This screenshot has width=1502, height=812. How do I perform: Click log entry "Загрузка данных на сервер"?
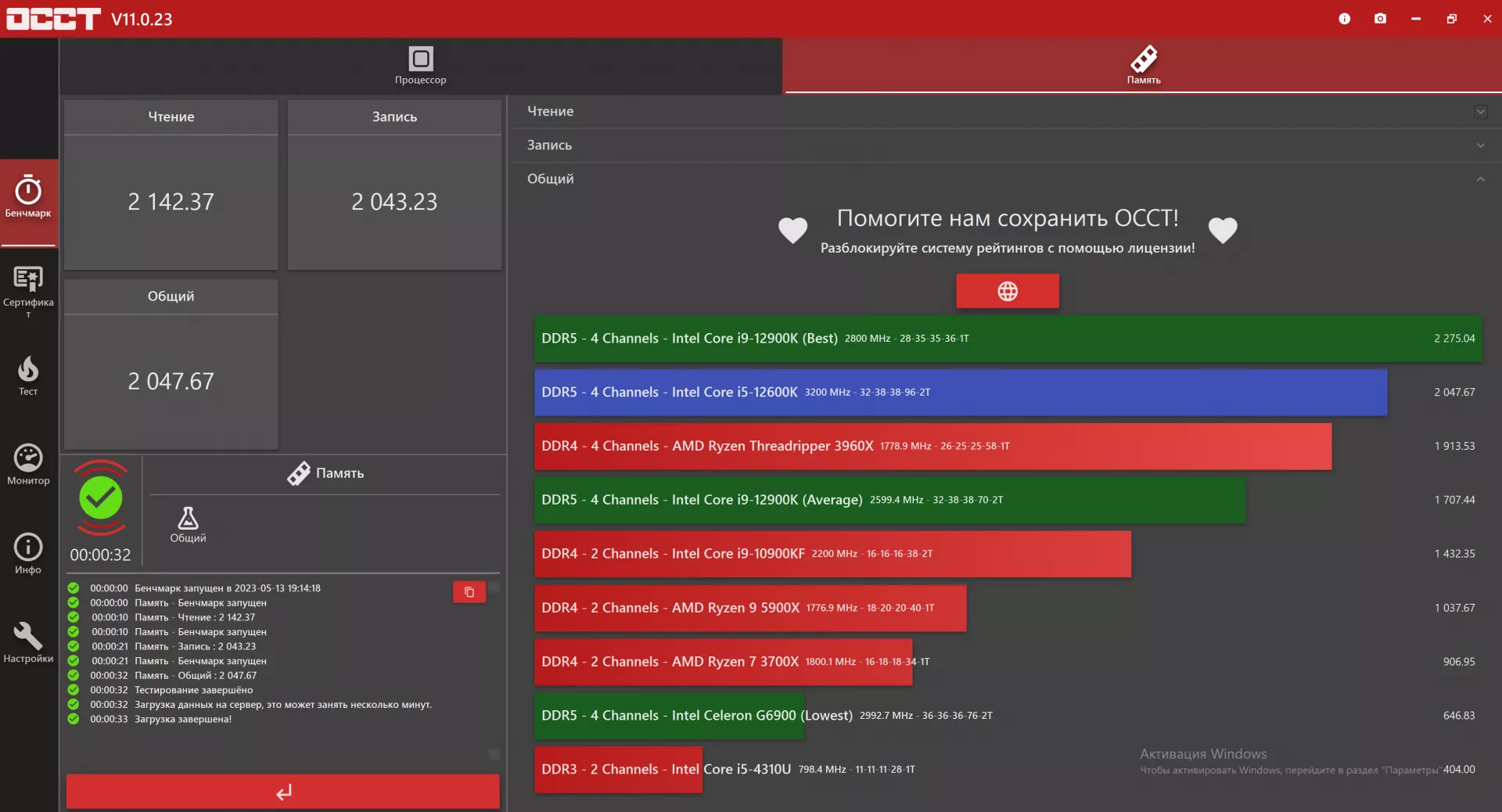pos(283,705)
